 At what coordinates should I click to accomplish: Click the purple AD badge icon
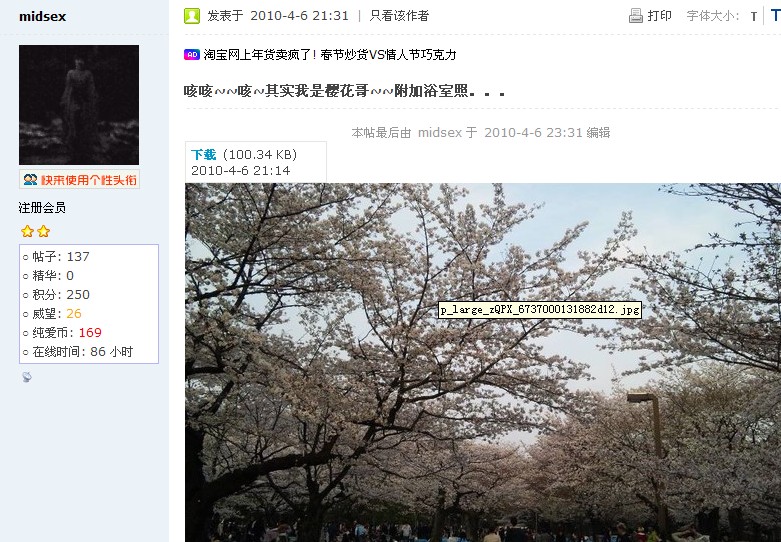pyautogui.click(x=192, y=55)
